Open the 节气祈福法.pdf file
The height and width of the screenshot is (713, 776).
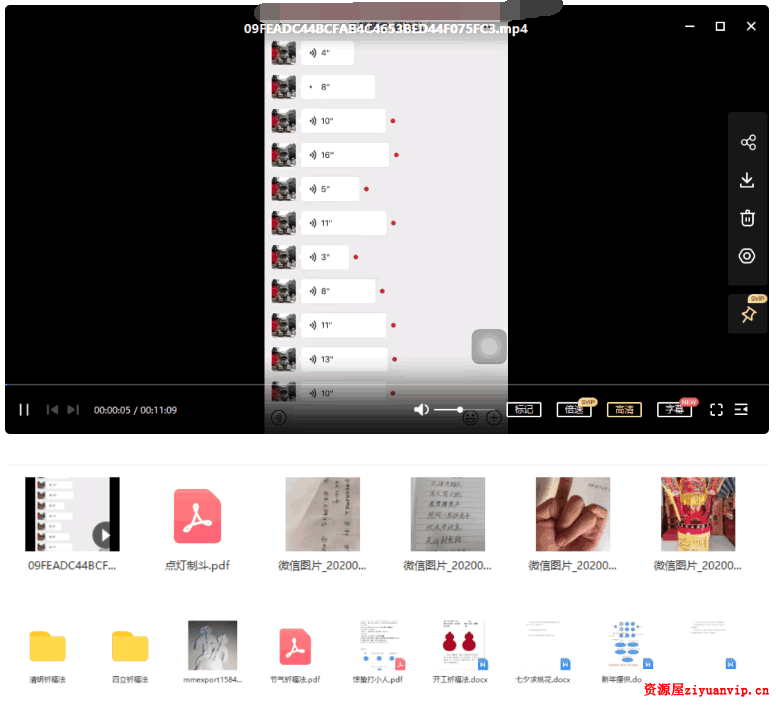click(295, 646)
